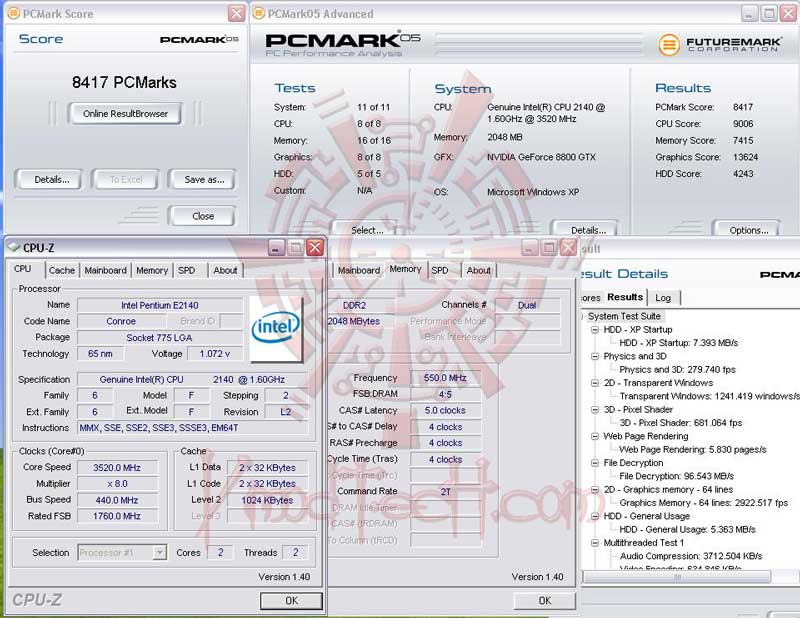800x618 pixels.
Task: Minimize the front CPU-Z window
Action: (x=276, y=248)
